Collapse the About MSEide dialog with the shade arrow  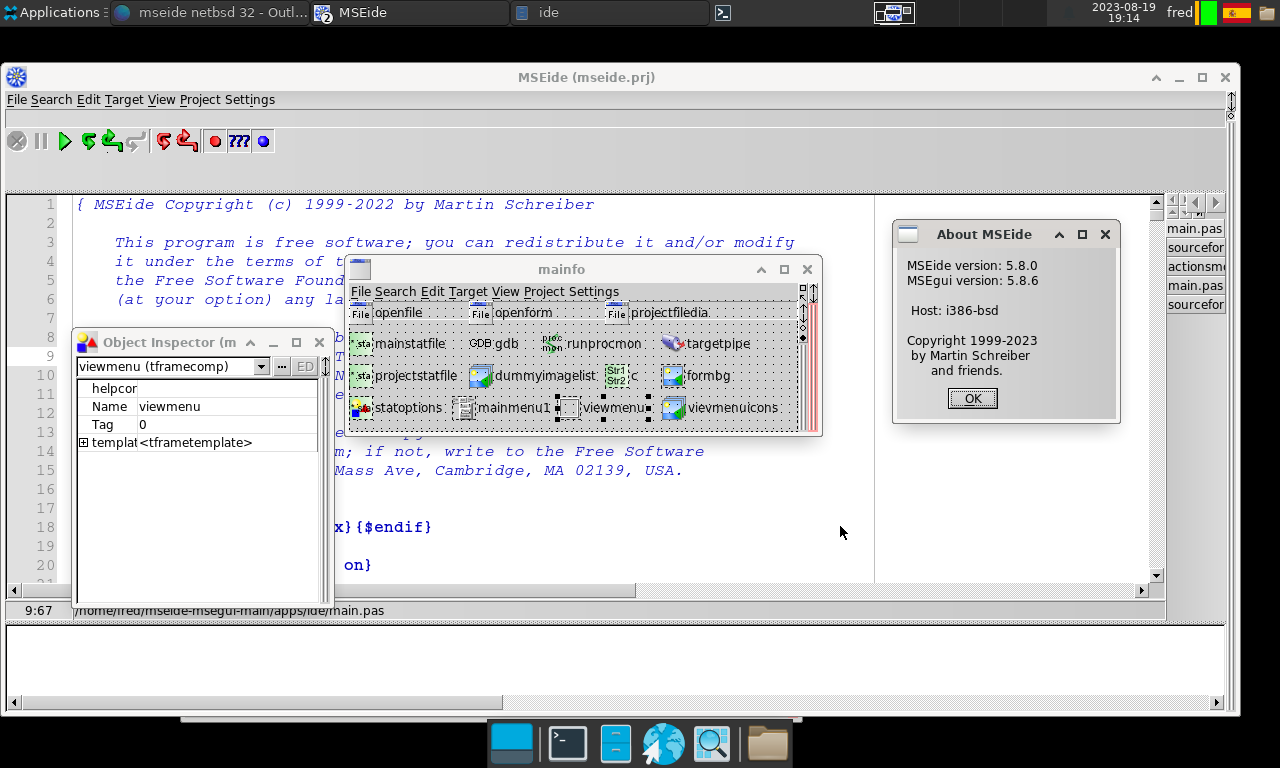pyautogui.click(x=1059, y=234)
